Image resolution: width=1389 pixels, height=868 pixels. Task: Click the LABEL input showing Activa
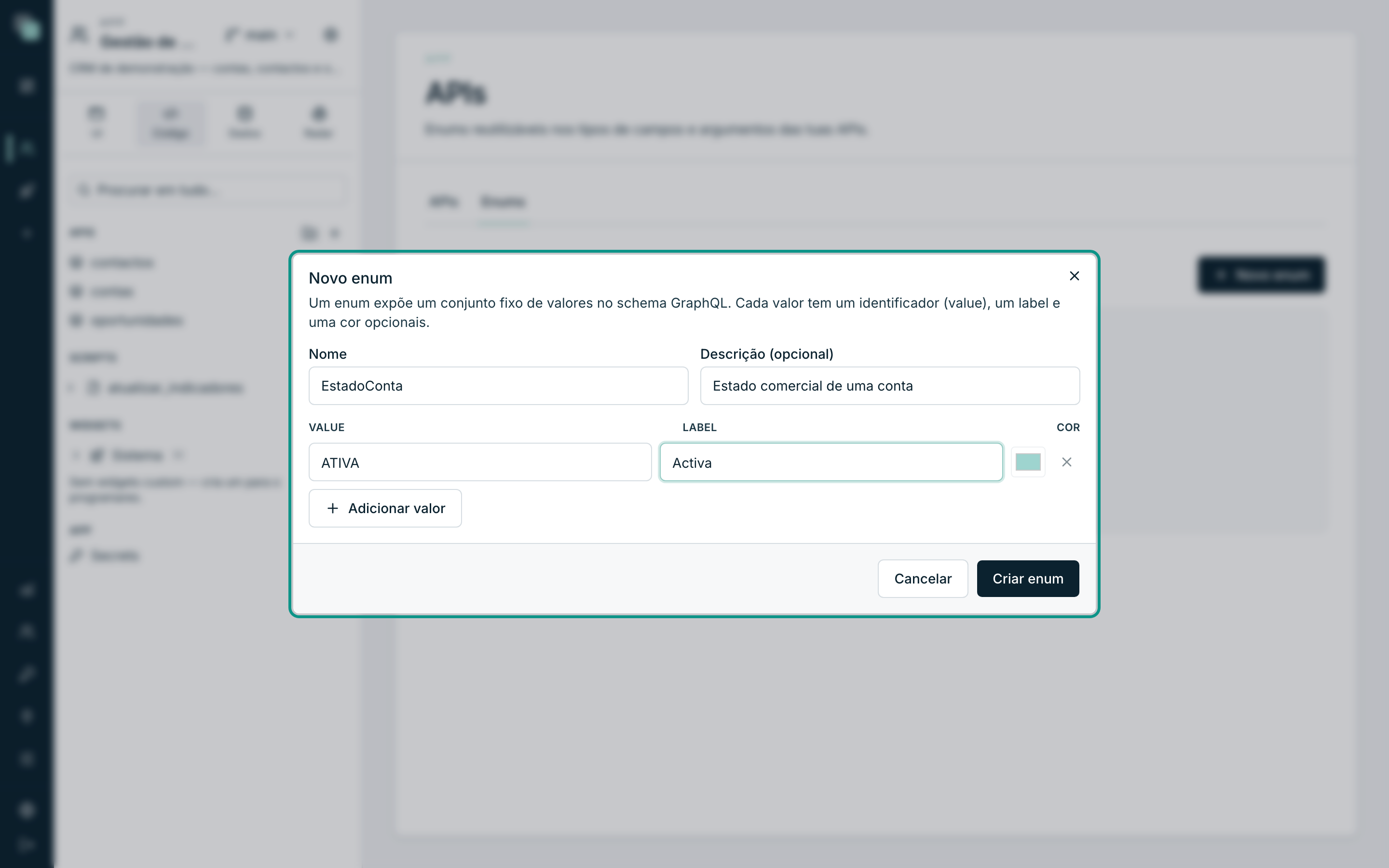(x=831, y=462)
